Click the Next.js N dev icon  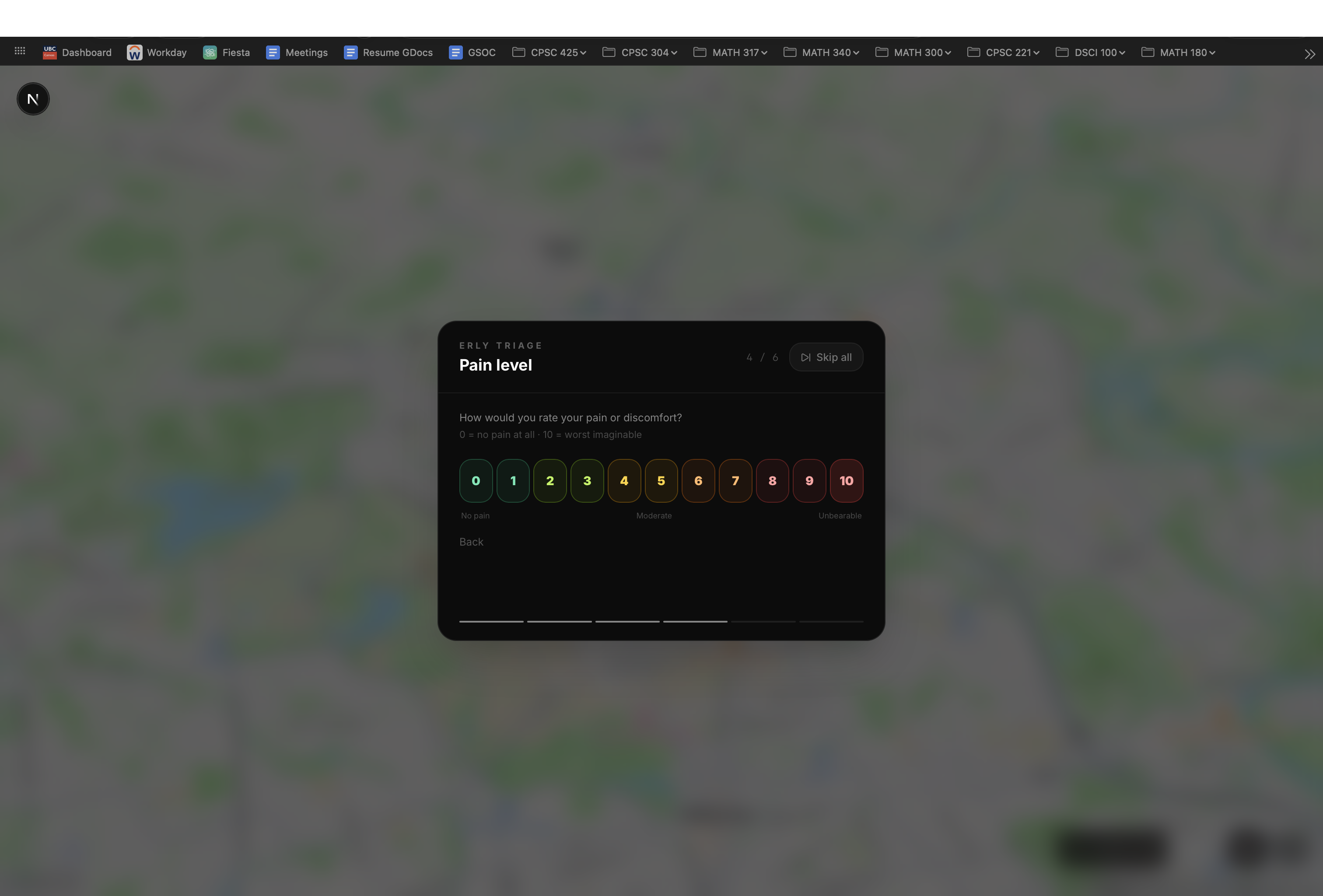click(33, 99)
